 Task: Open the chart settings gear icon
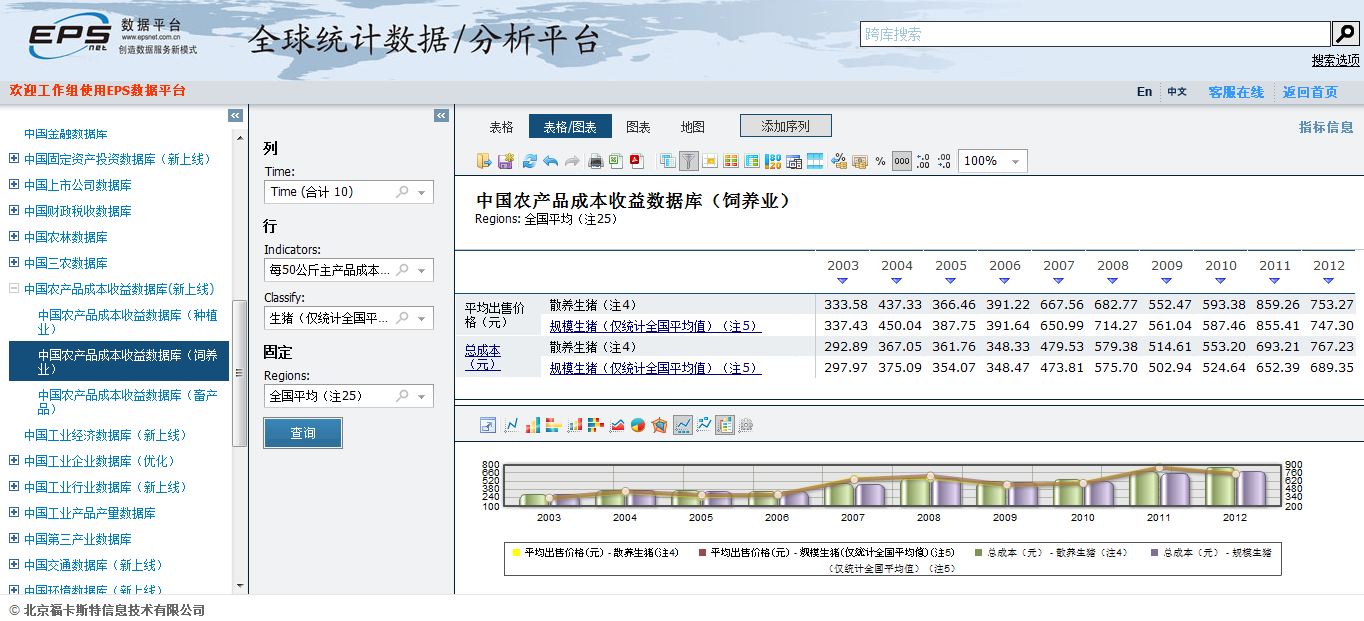pos(745,425)
